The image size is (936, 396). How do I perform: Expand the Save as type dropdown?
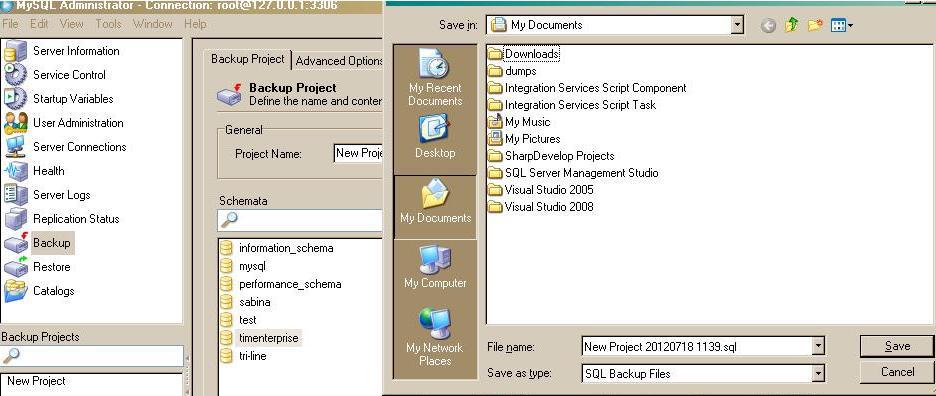818,374
